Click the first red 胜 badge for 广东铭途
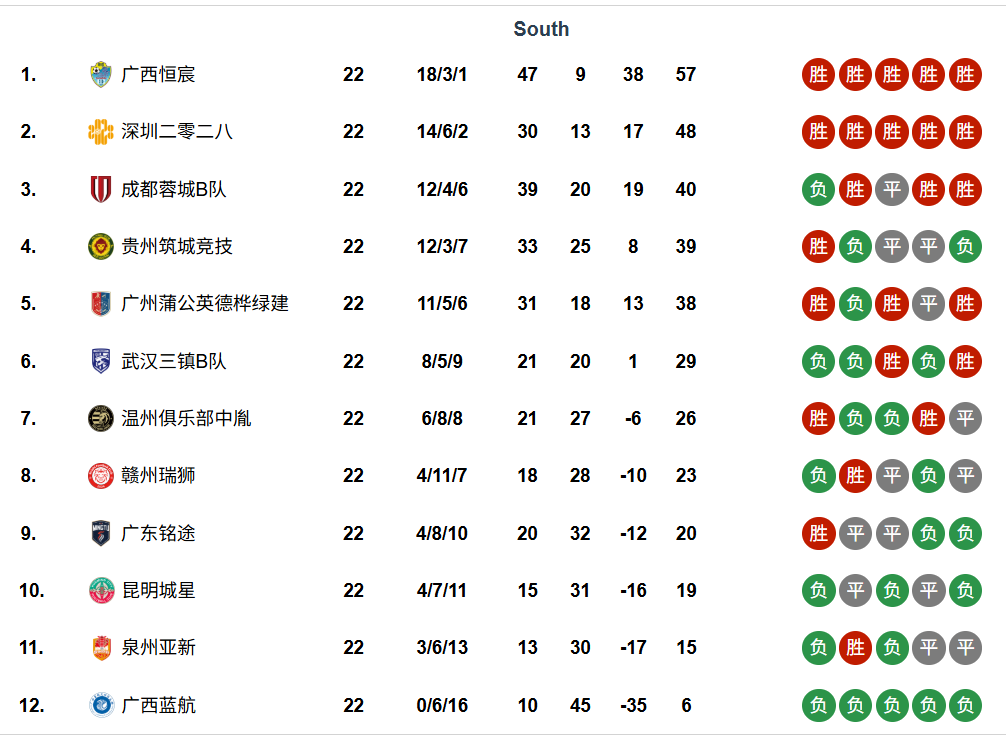 pos(818,533)
